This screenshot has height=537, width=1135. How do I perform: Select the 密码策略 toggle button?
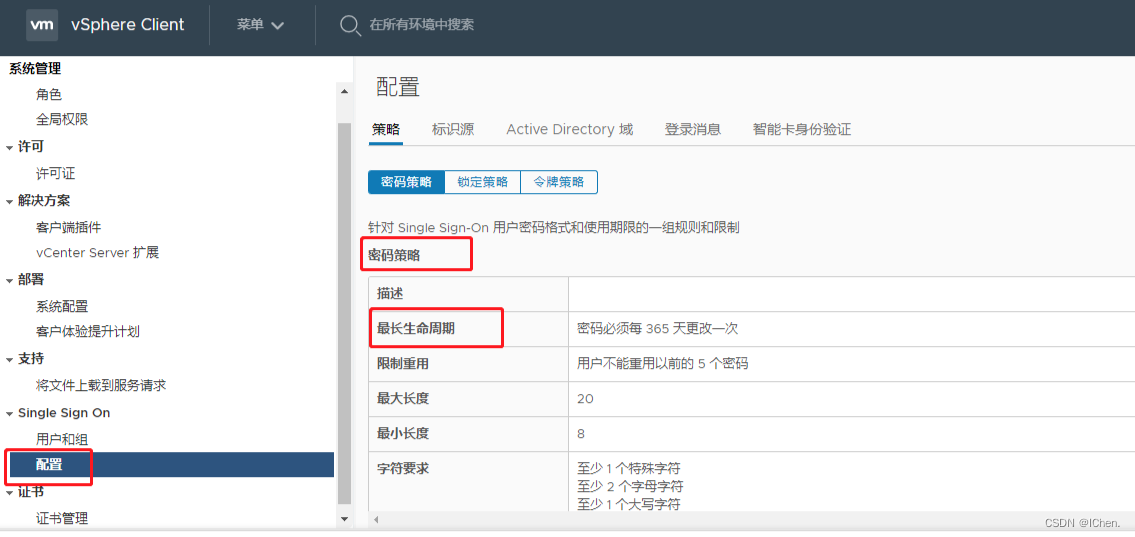pyautogui.click(x=406, y=182)
